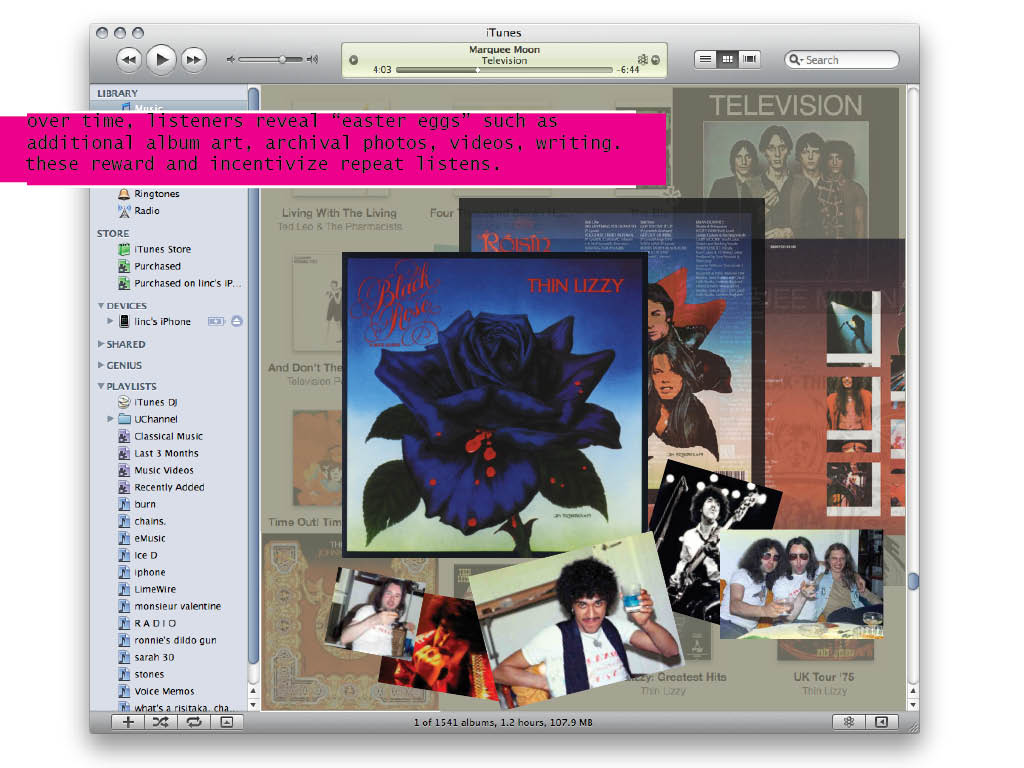Click the Black Rose Thin Lizzy cover
The width and height of the screenshot is (1024, 768).
(x=494, y=404)
